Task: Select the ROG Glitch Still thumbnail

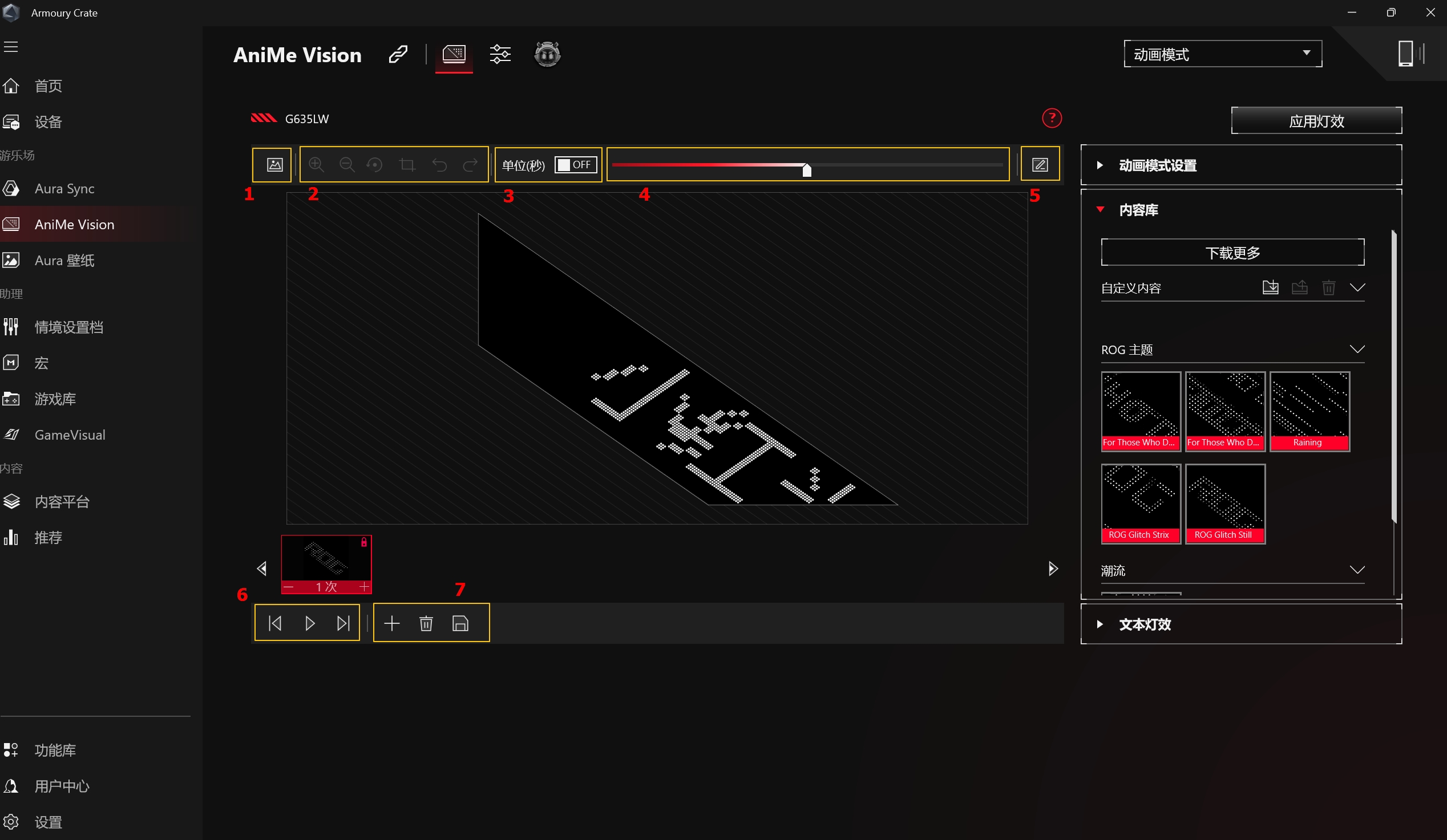Action: [x=1225, y=504]
